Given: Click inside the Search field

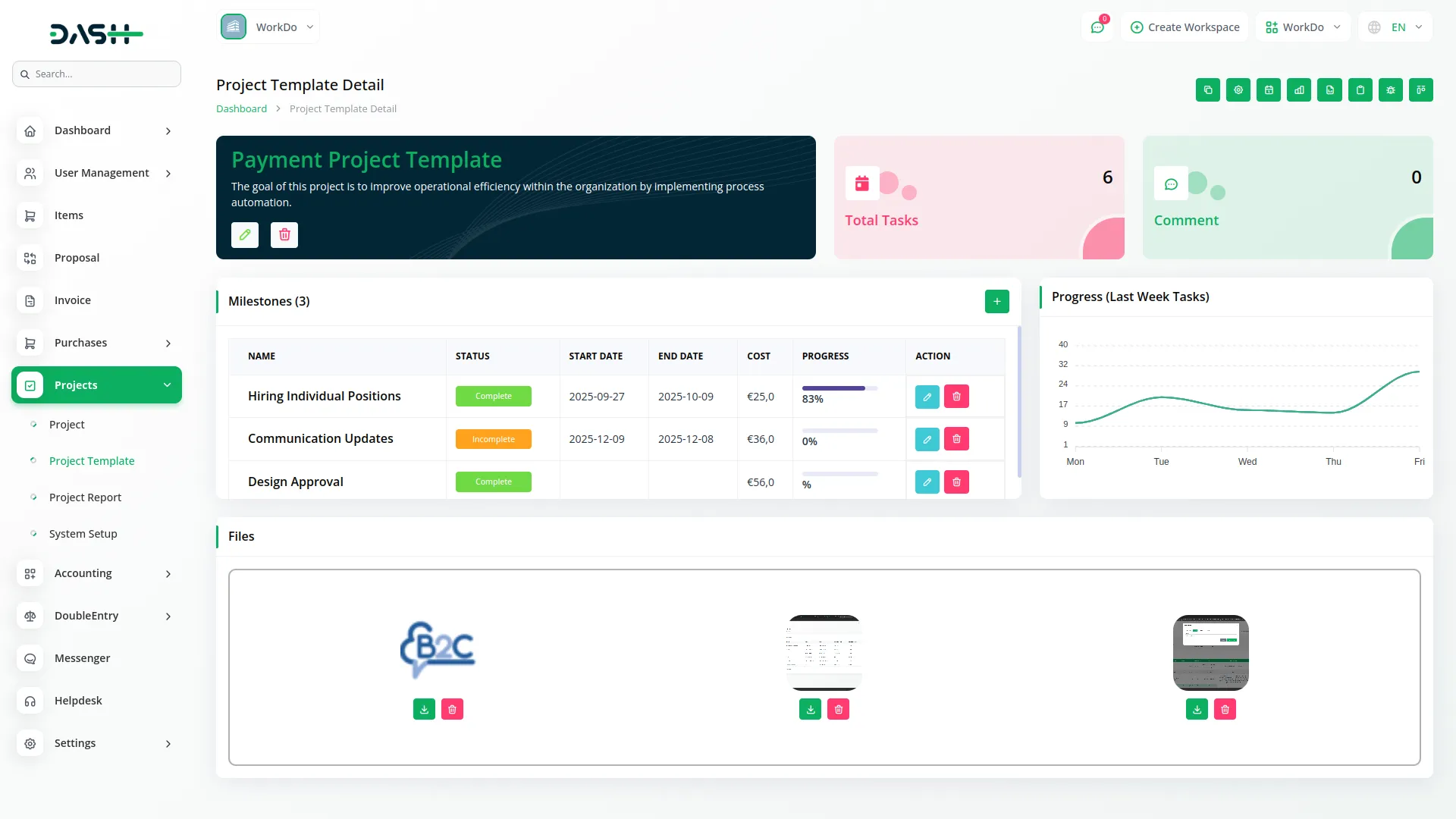Looking at the screenshot, I should [96, 74].
